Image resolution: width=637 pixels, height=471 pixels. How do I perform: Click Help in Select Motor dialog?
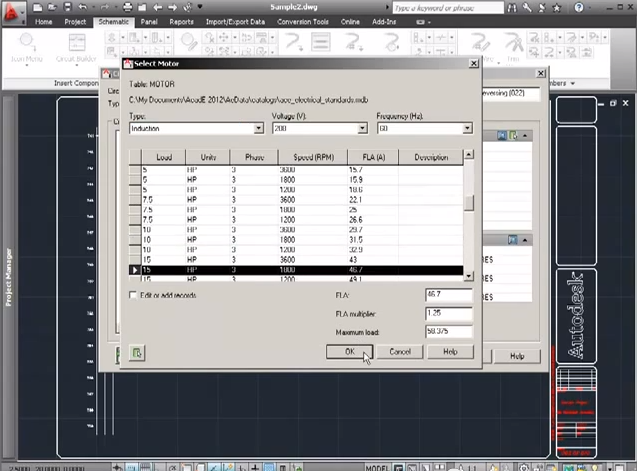pyautogui.click(x=450, y=352)
